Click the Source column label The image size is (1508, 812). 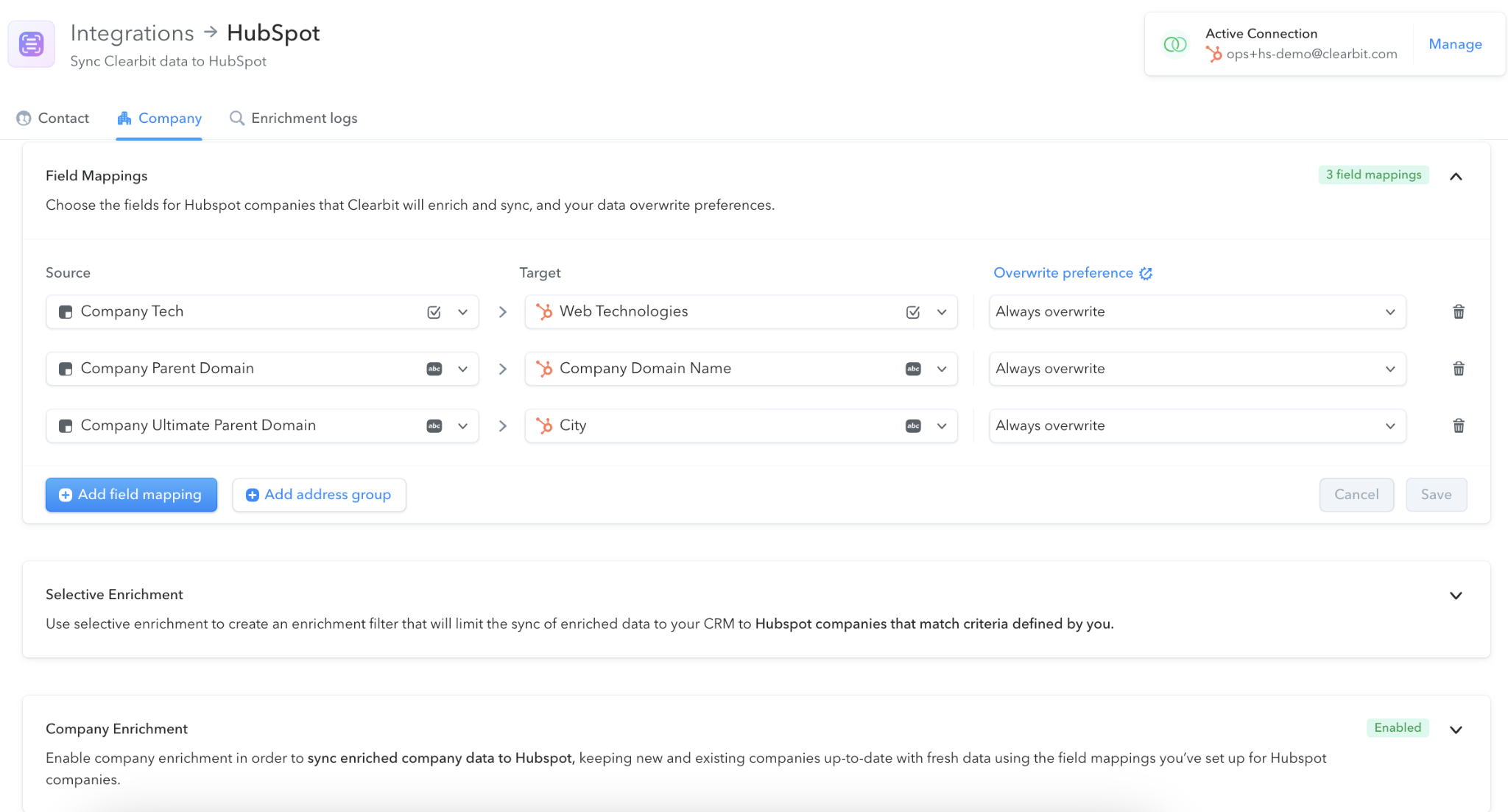point(68,273)
